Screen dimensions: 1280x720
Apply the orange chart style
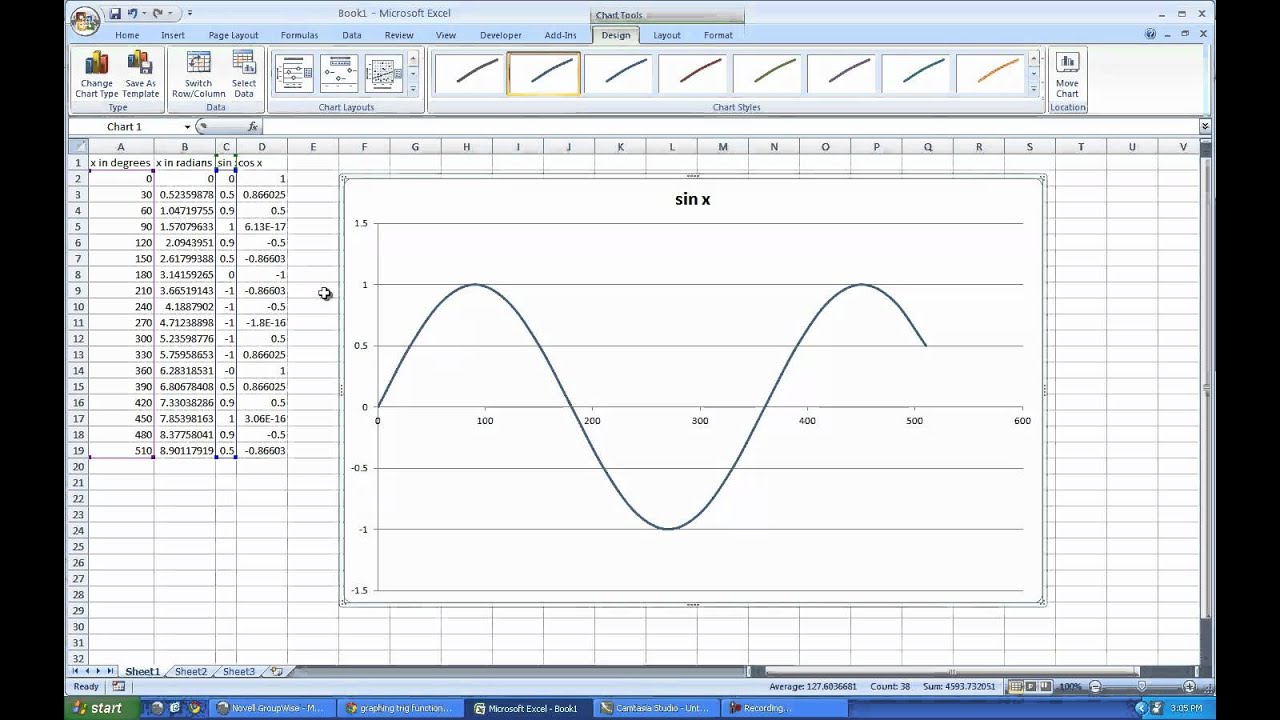point(992,74)
